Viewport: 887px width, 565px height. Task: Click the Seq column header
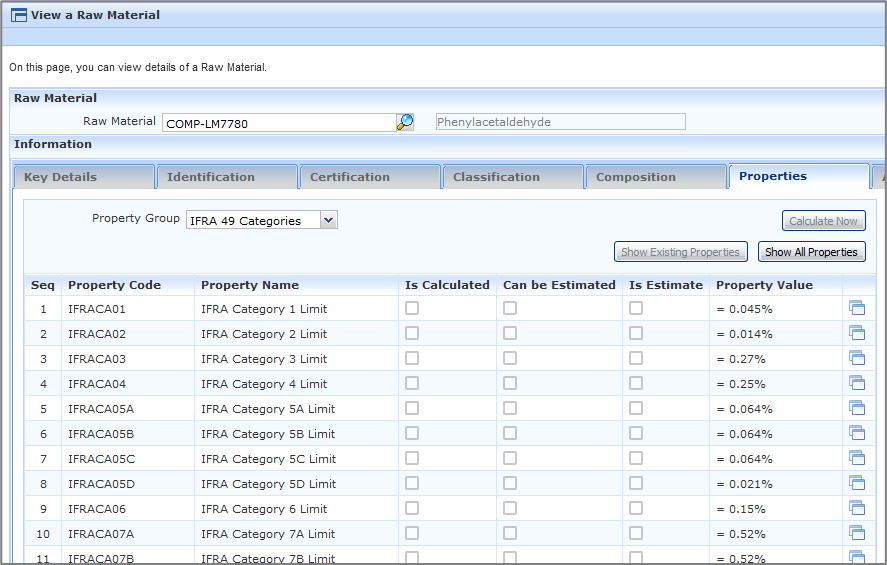(x=42, y=285)
